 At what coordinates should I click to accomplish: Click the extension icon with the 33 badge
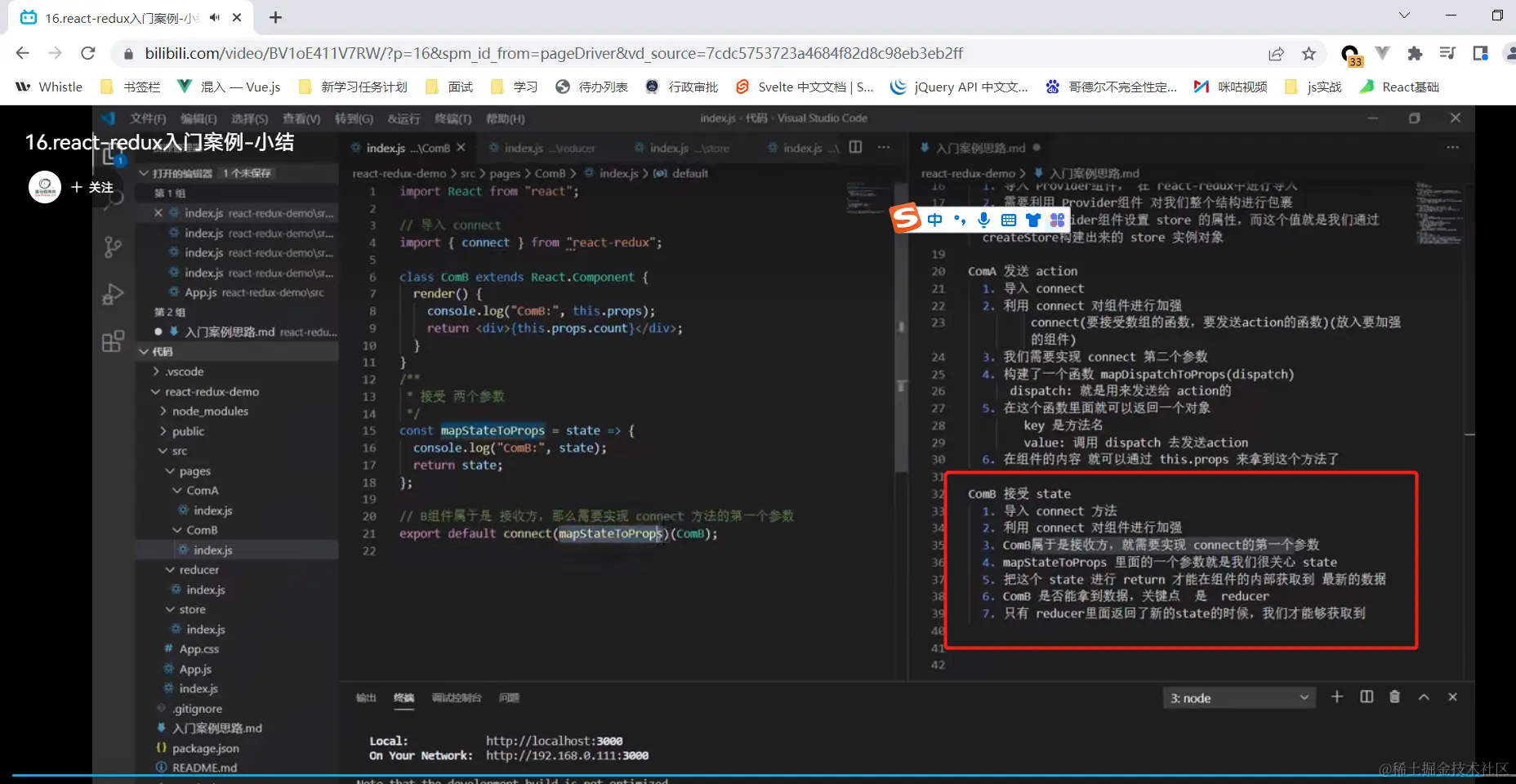pos(1351,55)
